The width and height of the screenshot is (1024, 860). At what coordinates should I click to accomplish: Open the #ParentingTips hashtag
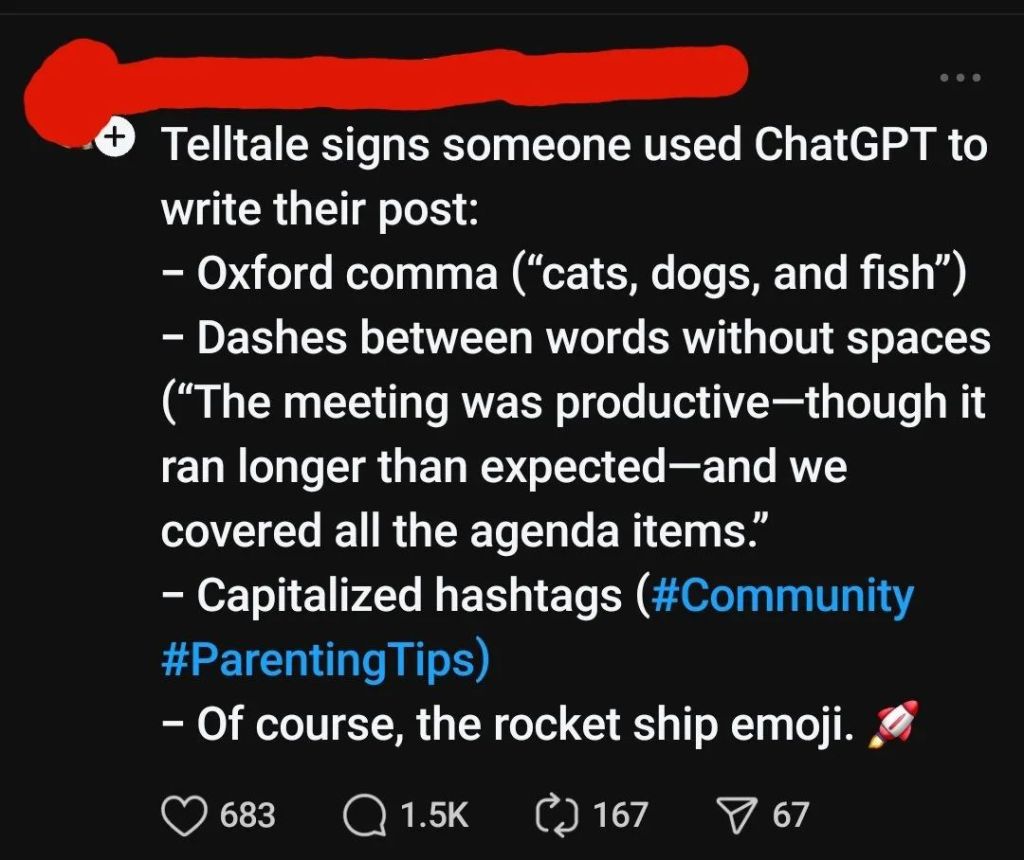click(x=318, y=661)
